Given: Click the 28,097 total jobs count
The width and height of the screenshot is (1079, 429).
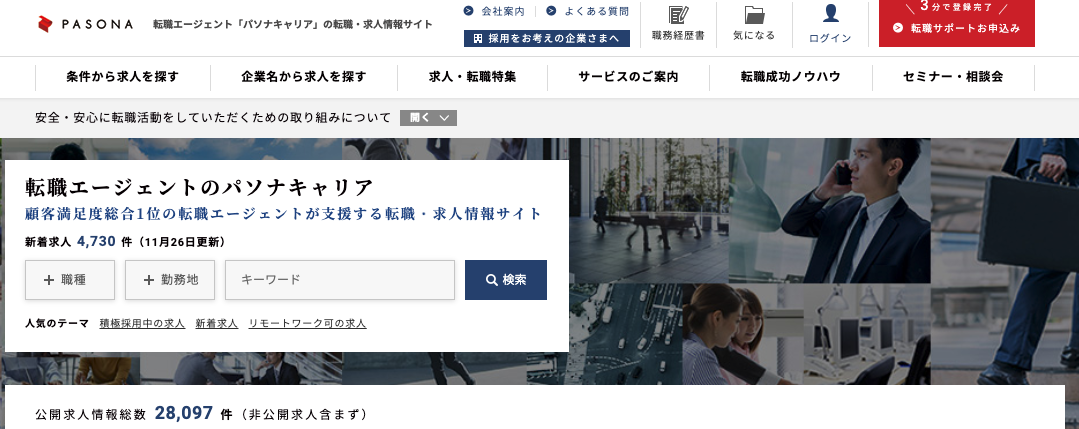Looking at the screenshot, I should click(x=184, y=413).
